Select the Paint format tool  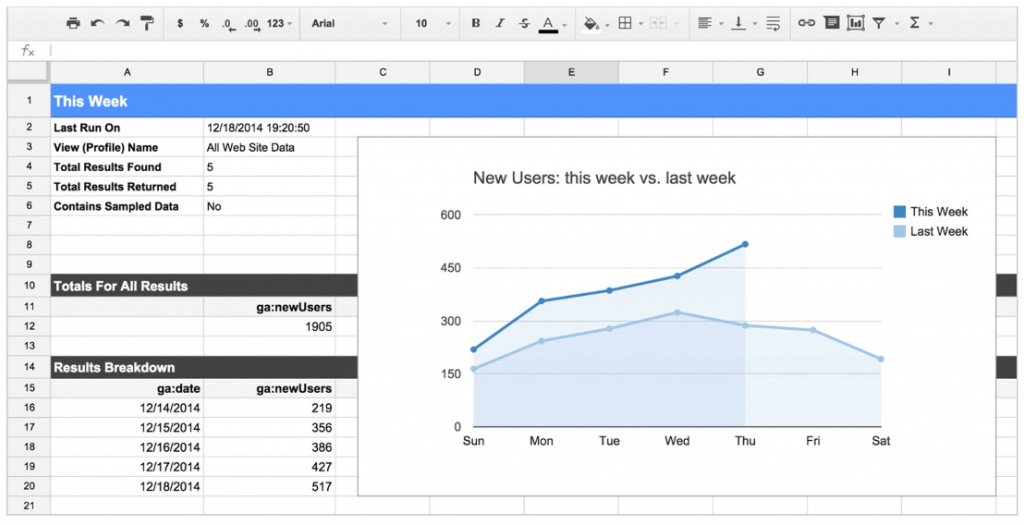tap(147, 23)
